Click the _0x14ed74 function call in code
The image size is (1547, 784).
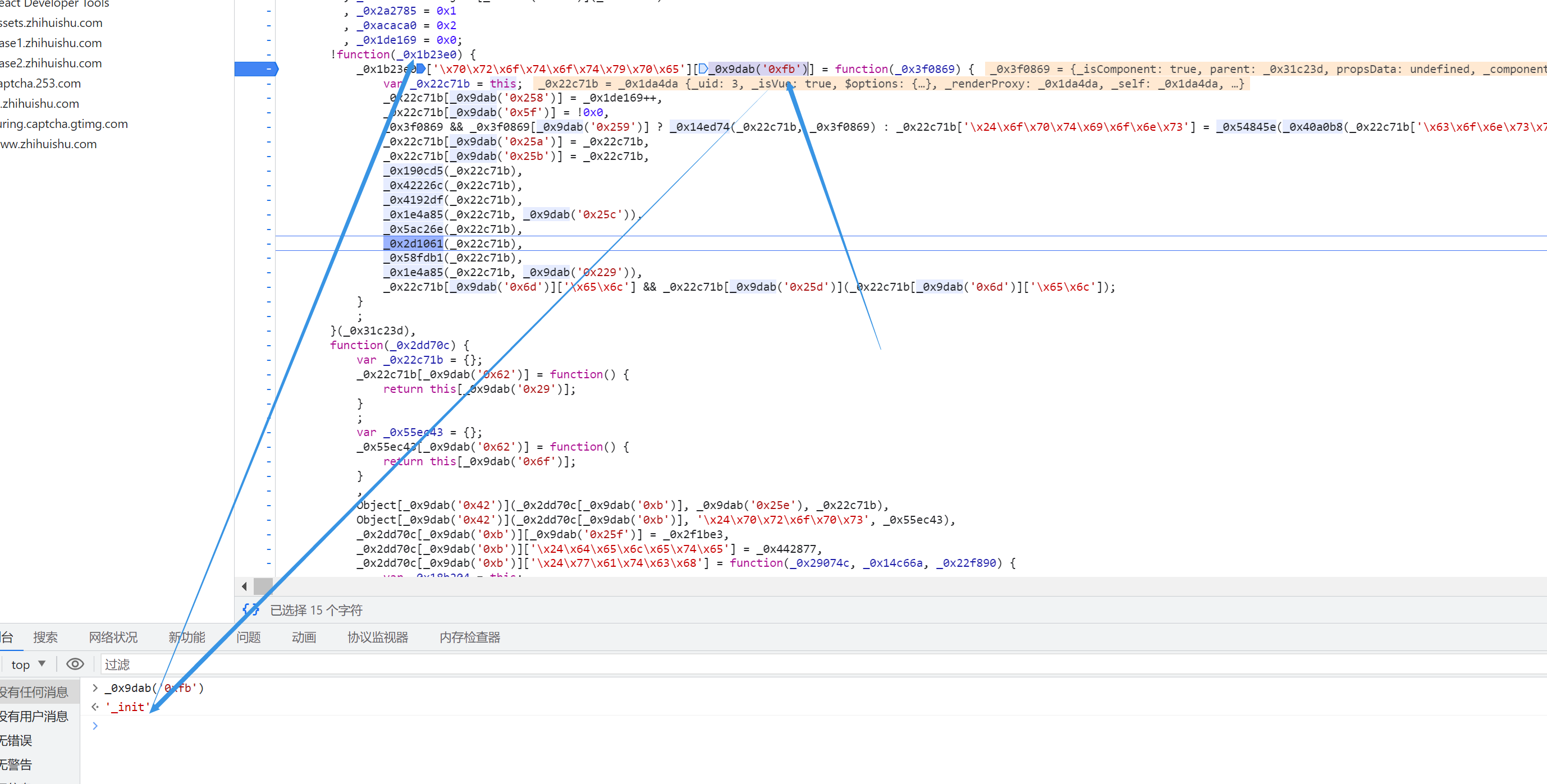[699, 127]
